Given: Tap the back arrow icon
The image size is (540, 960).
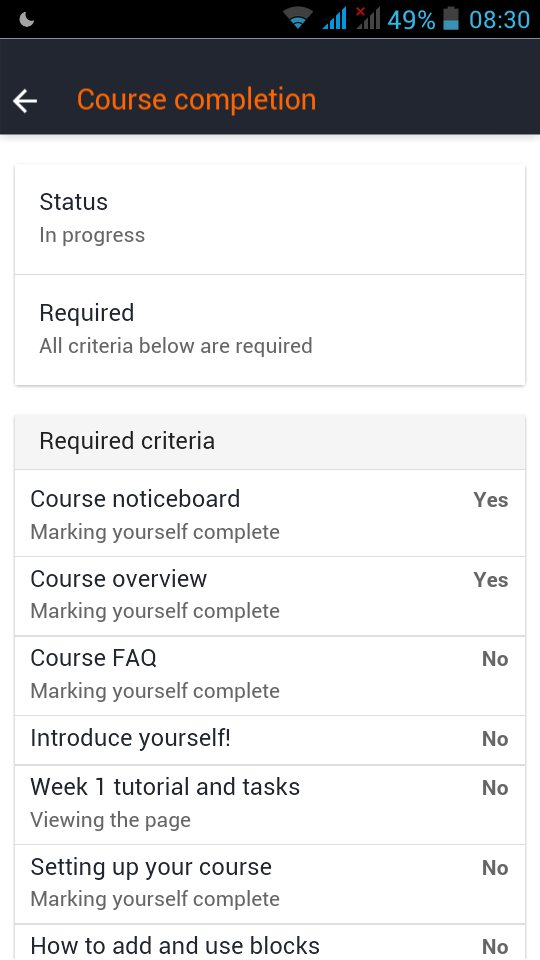Looking at the screenshot, I should tap(25, 100).
